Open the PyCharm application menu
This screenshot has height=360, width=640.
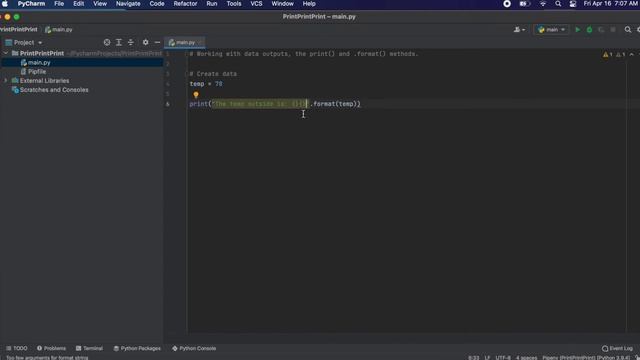click(x=31, y=4)
